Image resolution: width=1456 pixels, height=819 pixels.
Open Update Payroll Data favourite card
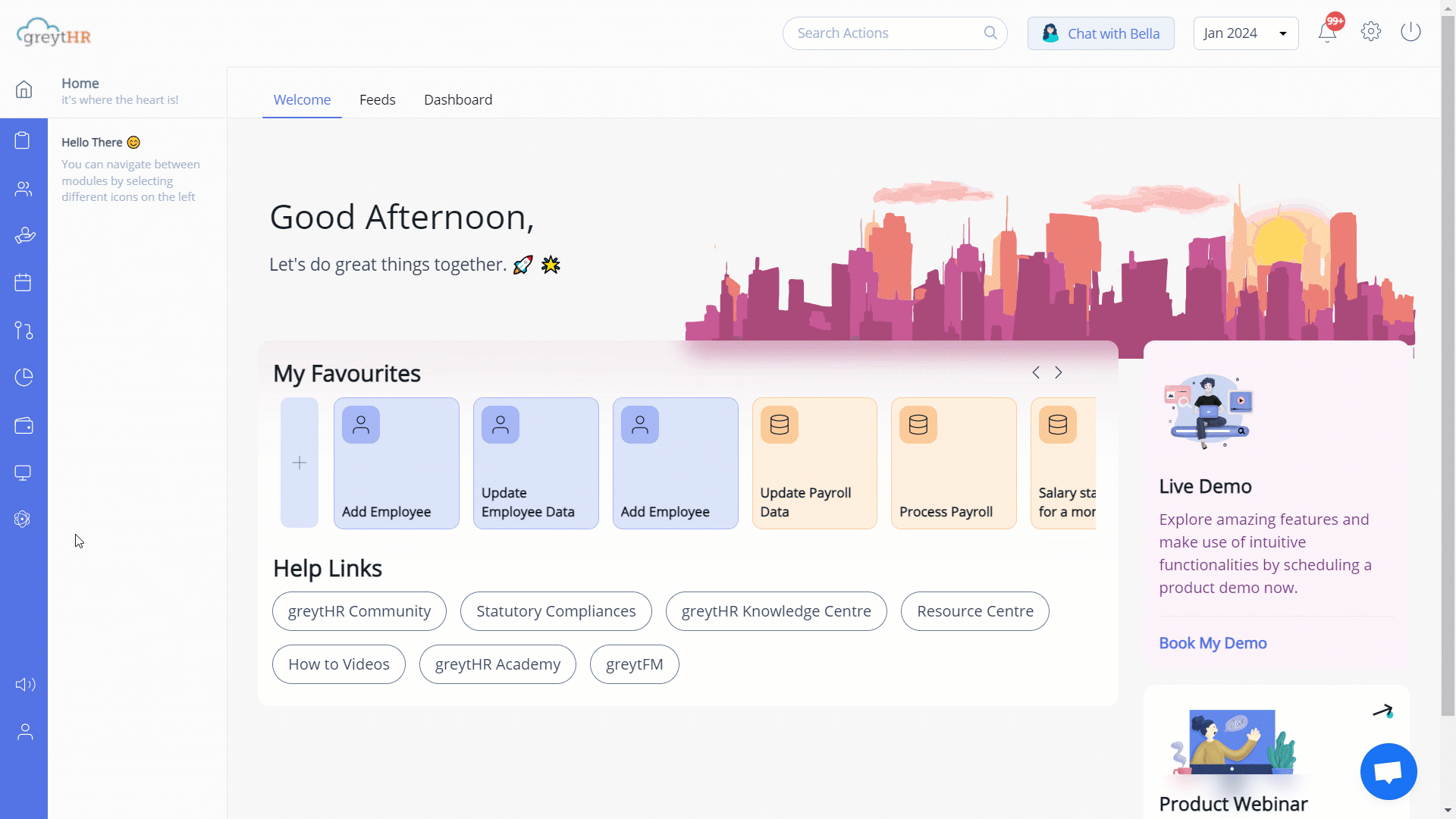pyautogui.click(x=814, y=463)
